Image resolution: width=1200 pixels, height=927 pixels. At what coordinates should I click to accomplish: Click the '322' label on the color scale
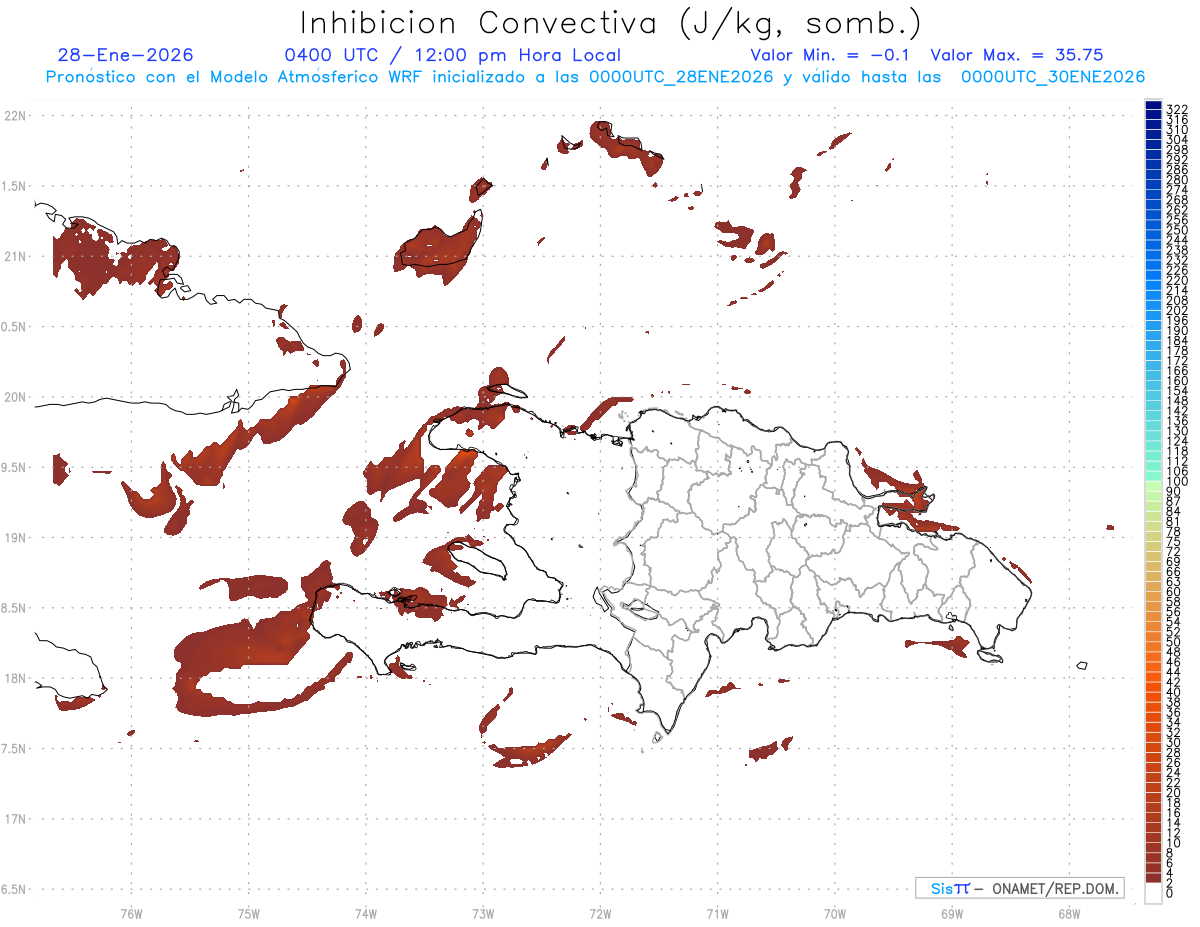1176,109
